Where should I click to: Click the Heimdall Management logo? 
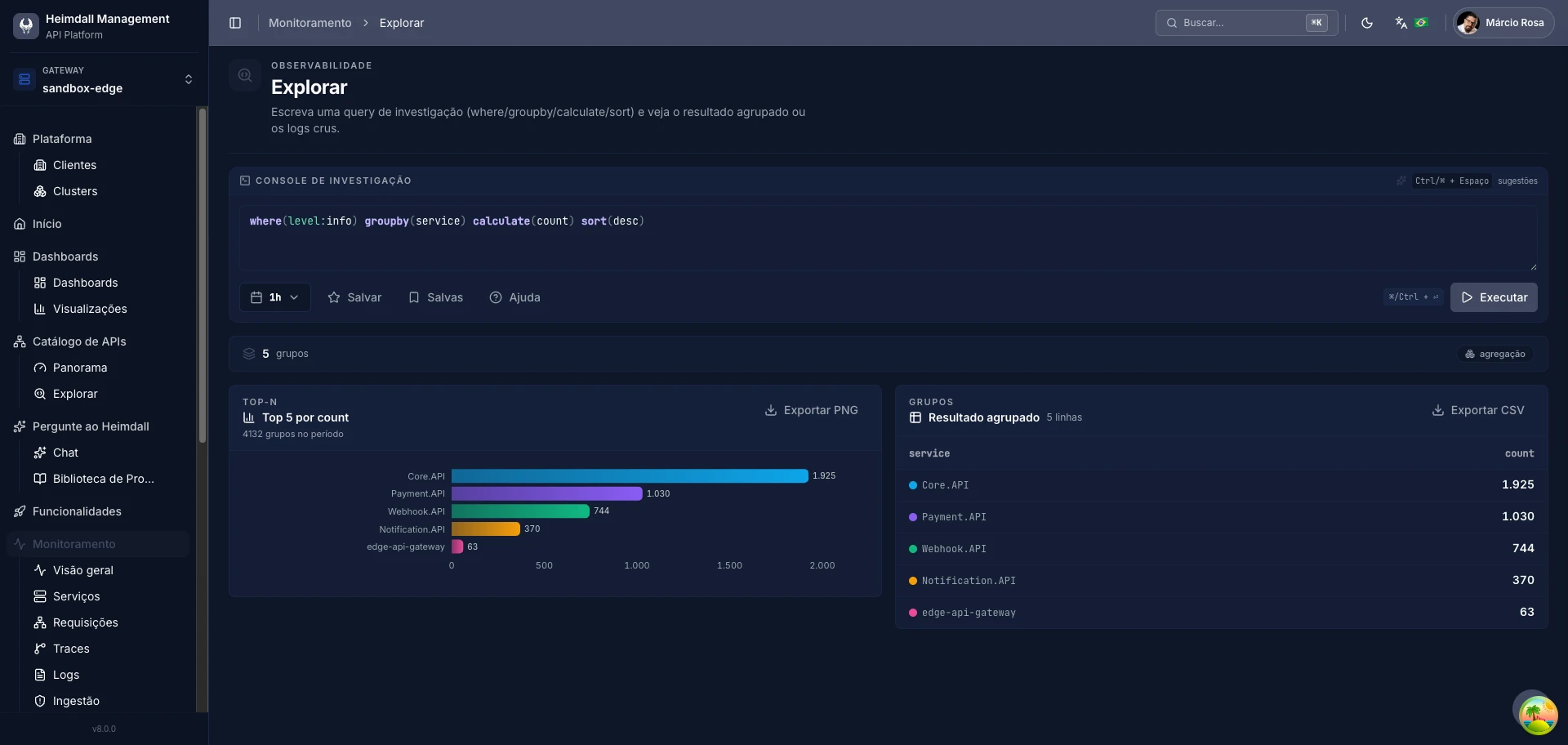click(x=26, y=26)
